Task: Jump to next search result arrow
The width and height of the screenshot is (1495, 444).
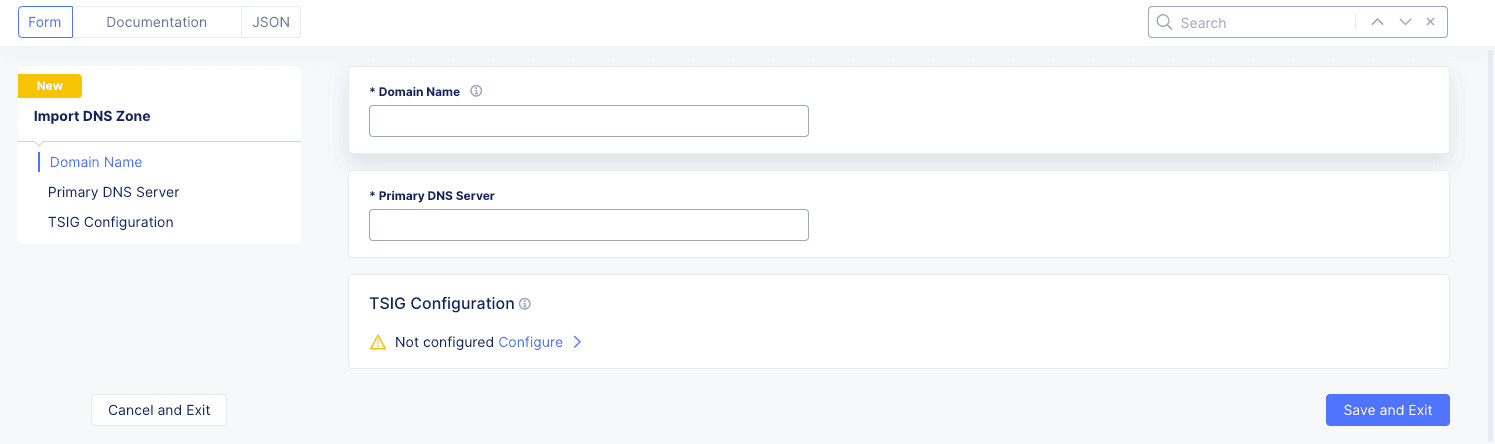Action: coord(1405,22)
